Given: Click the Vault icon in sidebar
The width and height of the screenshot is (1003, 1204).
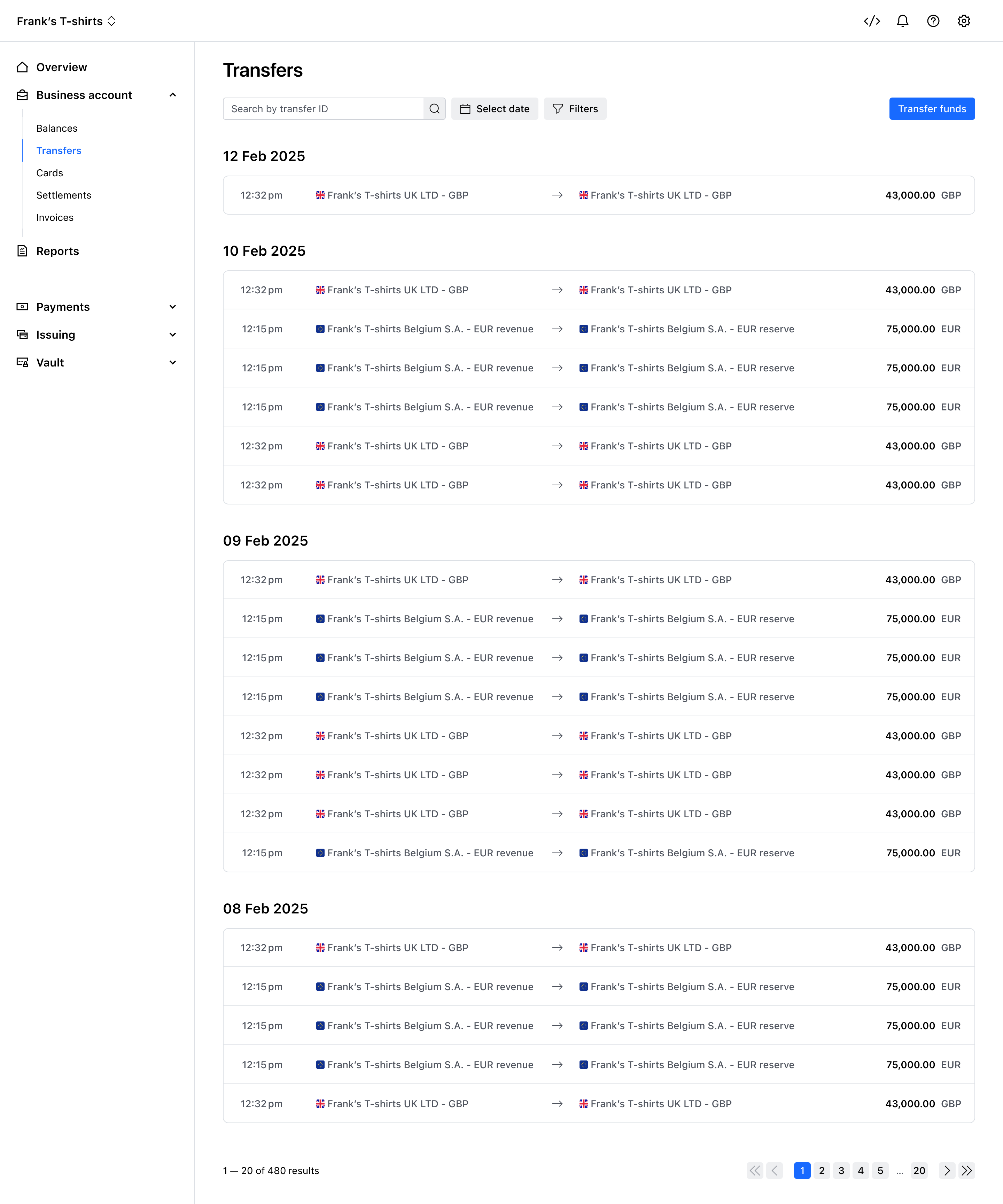Looking at the screenshot, I should coord(22,362).
